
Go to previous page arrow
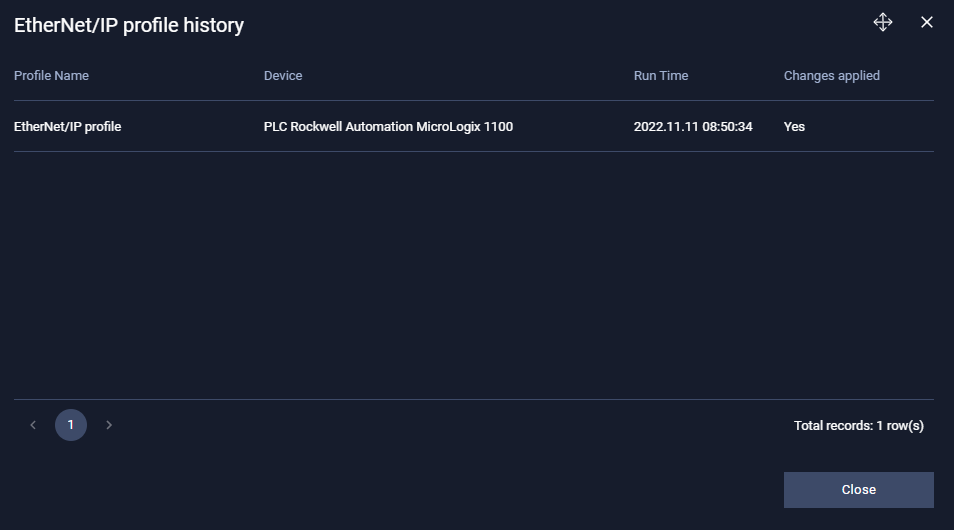(x=33, y=425)
